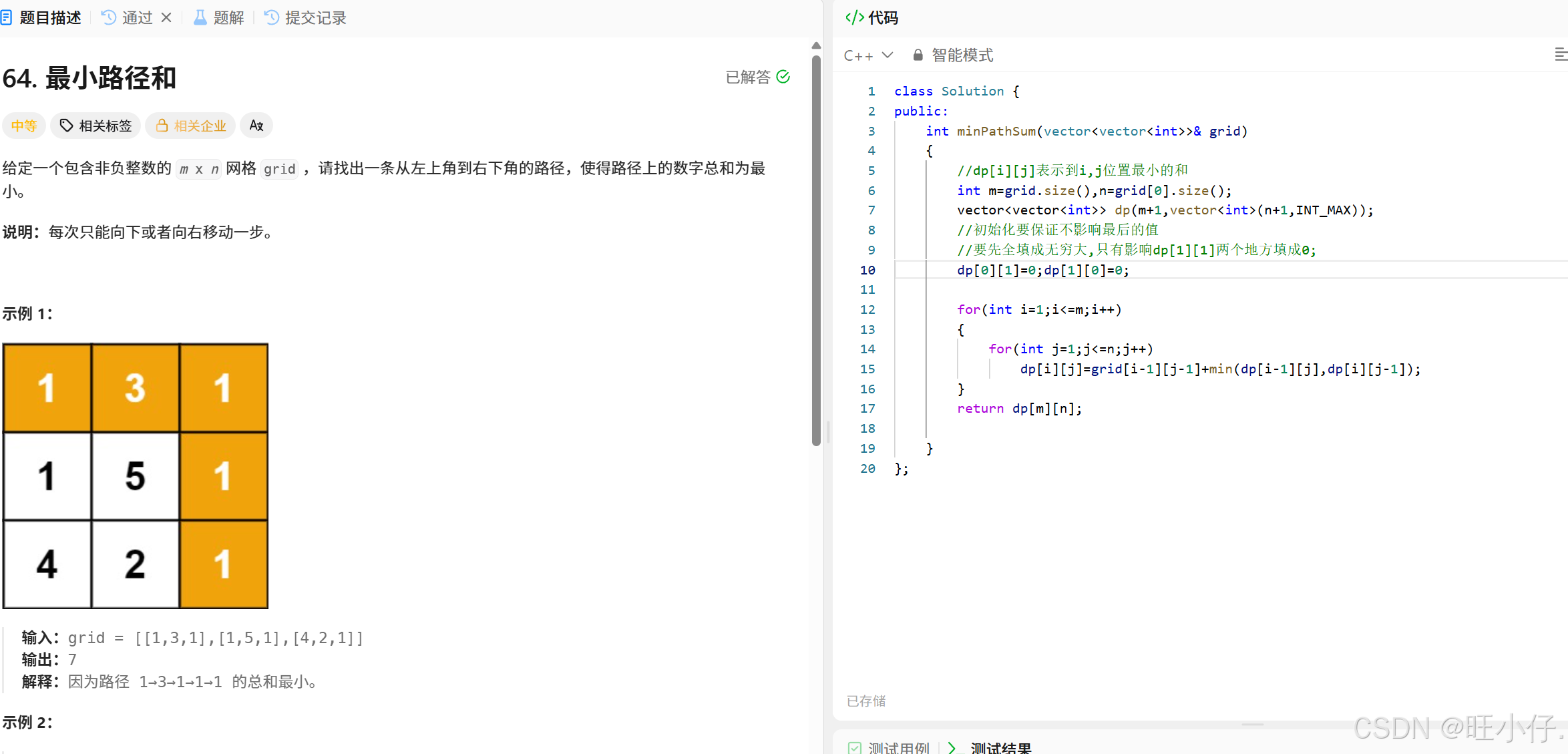The width and height of the screenshot is (1568, 754).
Task: Open the 测试用例 tab
Action: coord(889,748)
